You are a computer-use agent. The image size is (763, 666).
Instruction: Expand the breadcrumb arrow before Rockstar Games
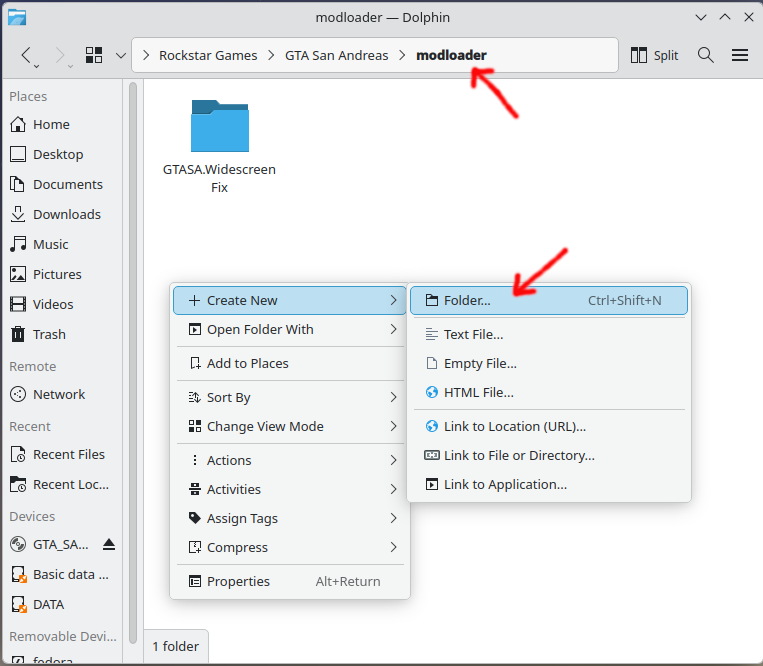point(145,55)
